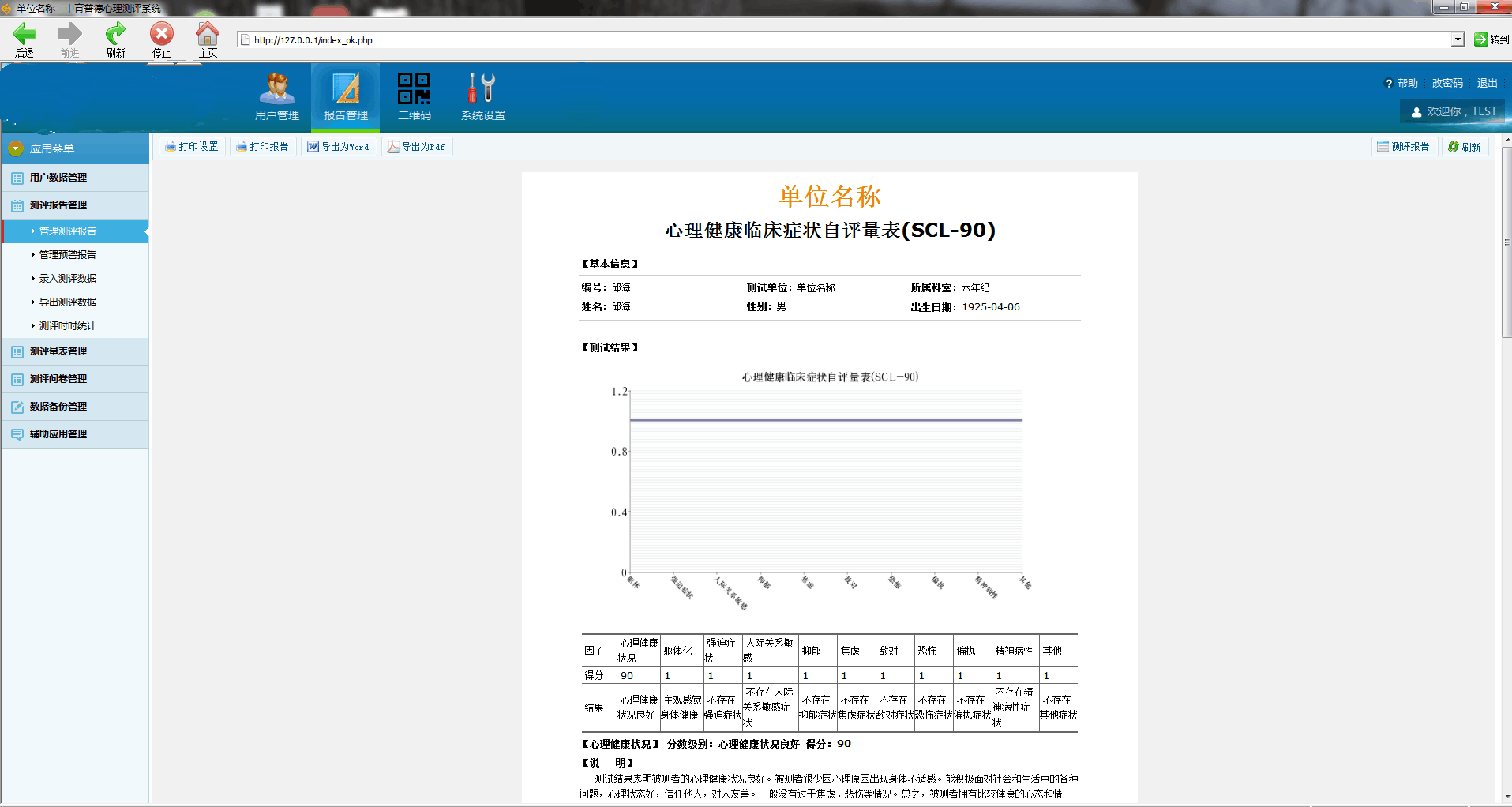
Task: Click the green Refresh arrow icon
Action: coord(115,34)
